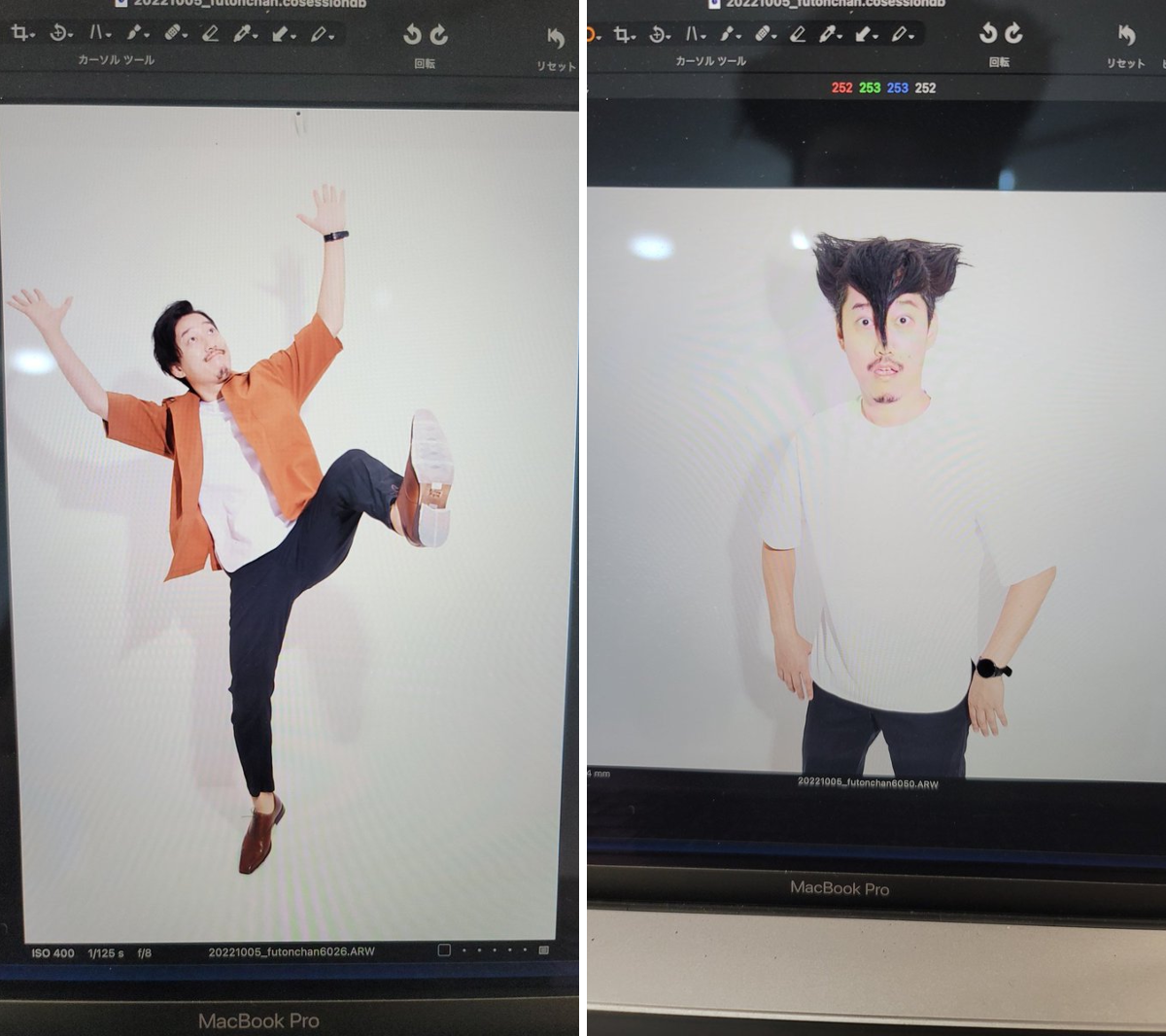Click the カーソル ツール label in futonchan6026 window
This screenshot has height=1036, width=1166.
click(x=117, y=60)
